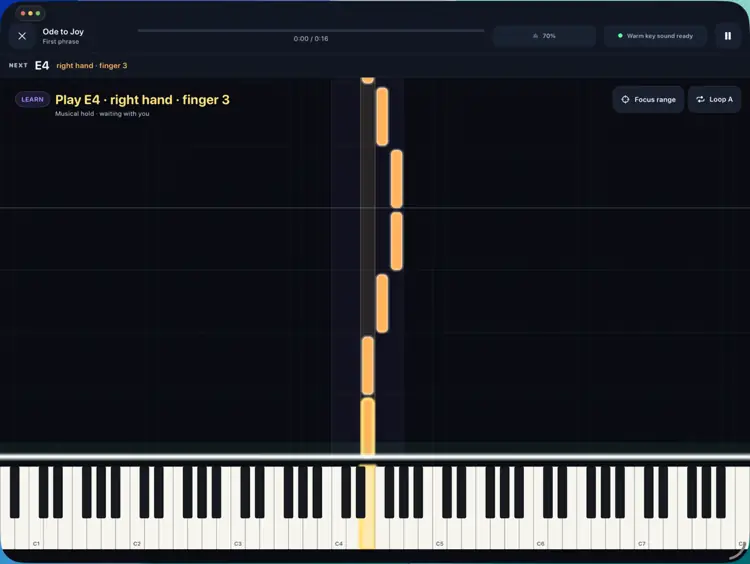Screen dimensions: 750x564
Task: Toggle the Loop A button
Action: [714, 100]
